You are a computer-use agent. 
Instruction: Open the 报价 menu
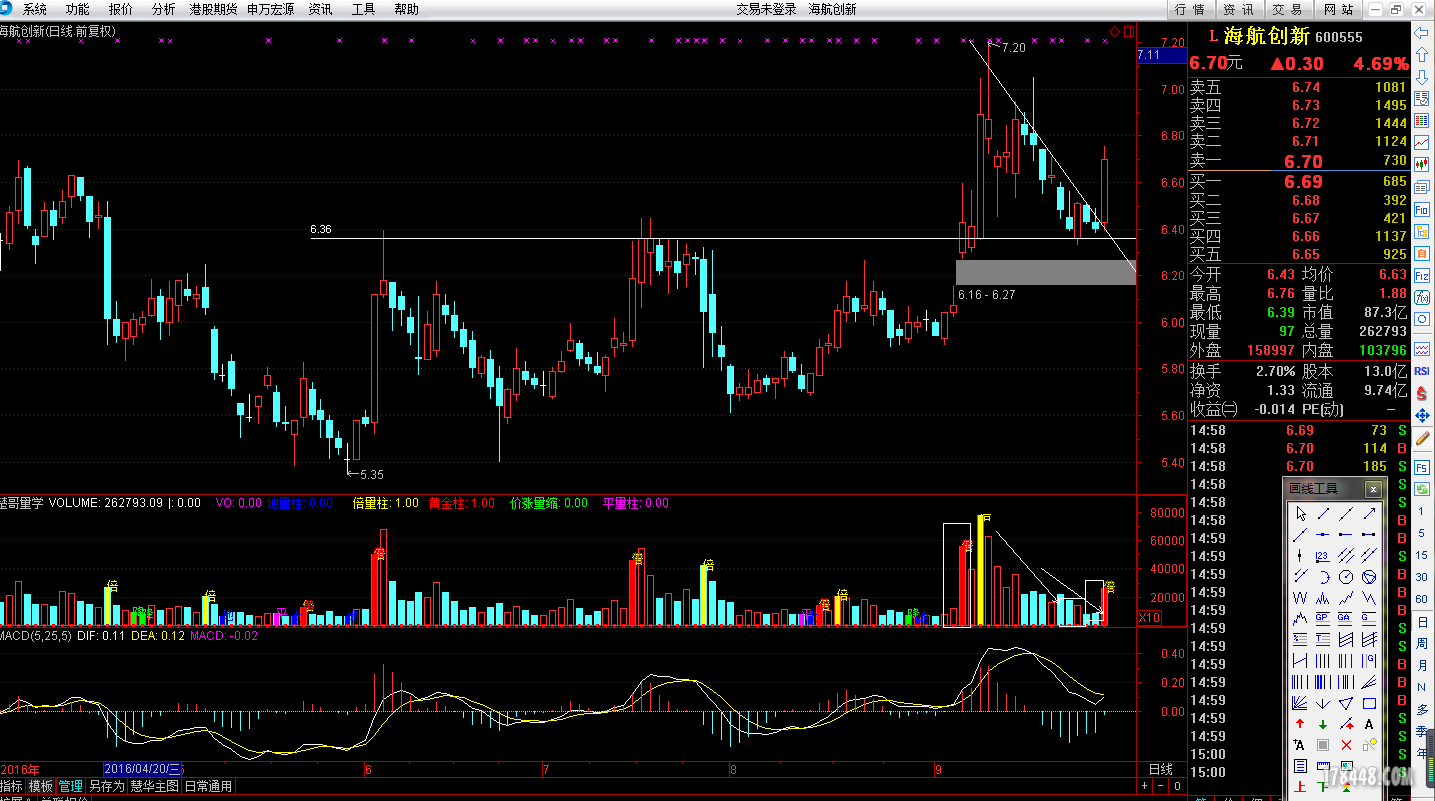[120, 9]
